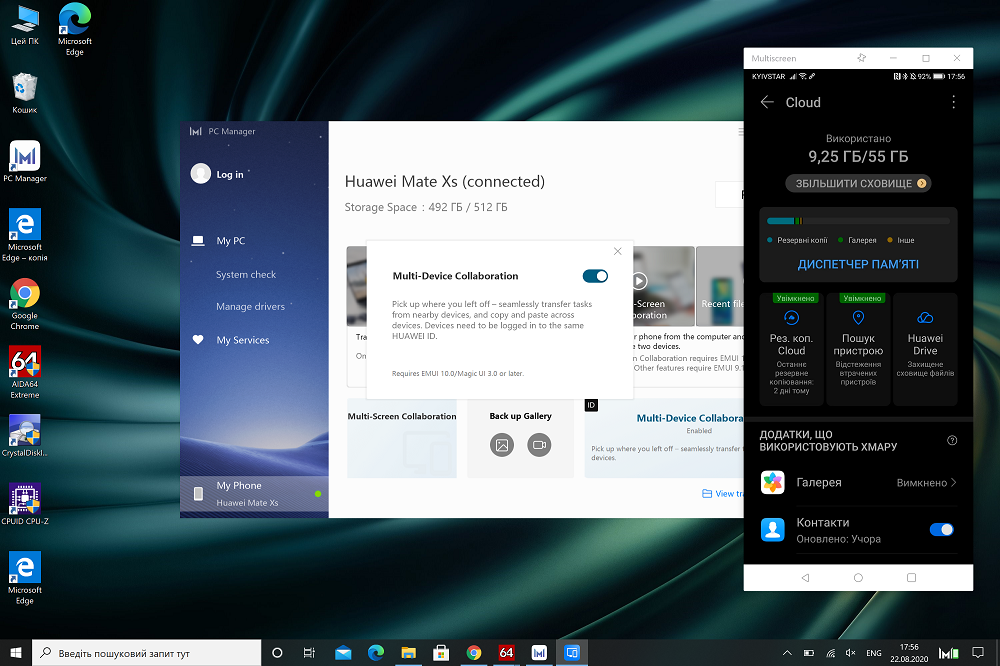
Task: Open Google Chrome from the taskbar
Action: [474, 653]
